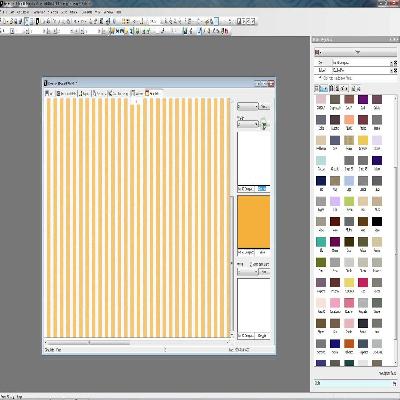Image resolution: width=400 pixels, height=400 pixels.
Task: Clear the second filter field with its X icon
Action: (396, 70)
